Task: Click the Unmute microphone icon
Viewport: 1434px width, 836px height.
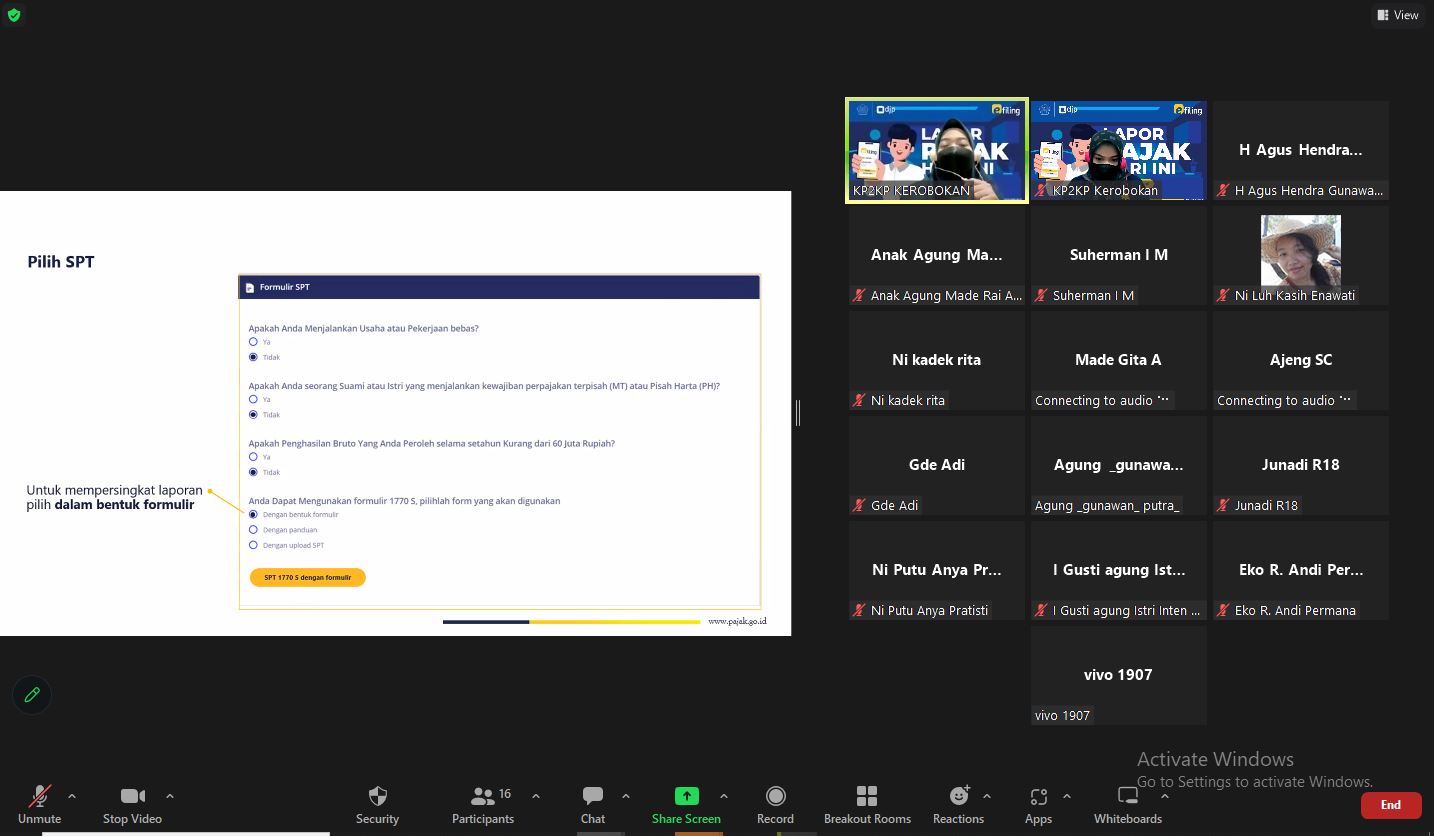Action: (40, 796)
